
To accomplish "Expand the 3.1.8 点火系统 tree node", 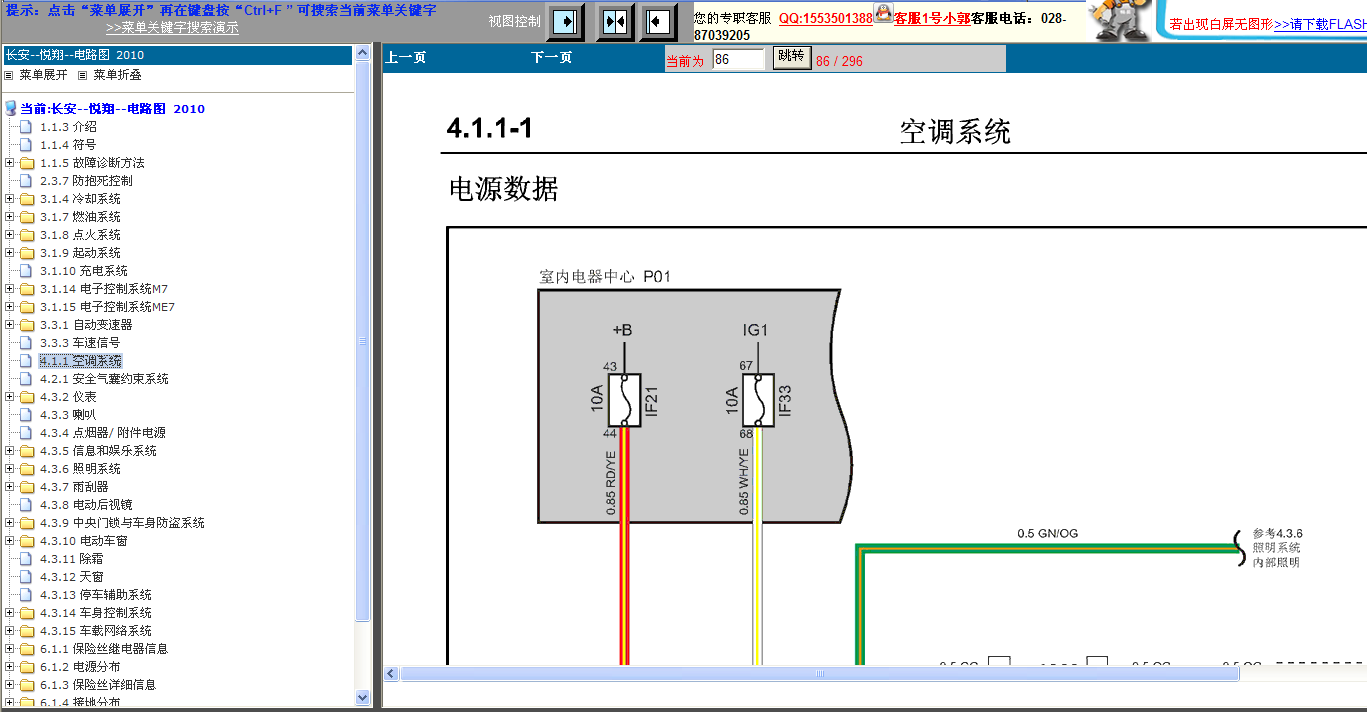I will (10, 235).
